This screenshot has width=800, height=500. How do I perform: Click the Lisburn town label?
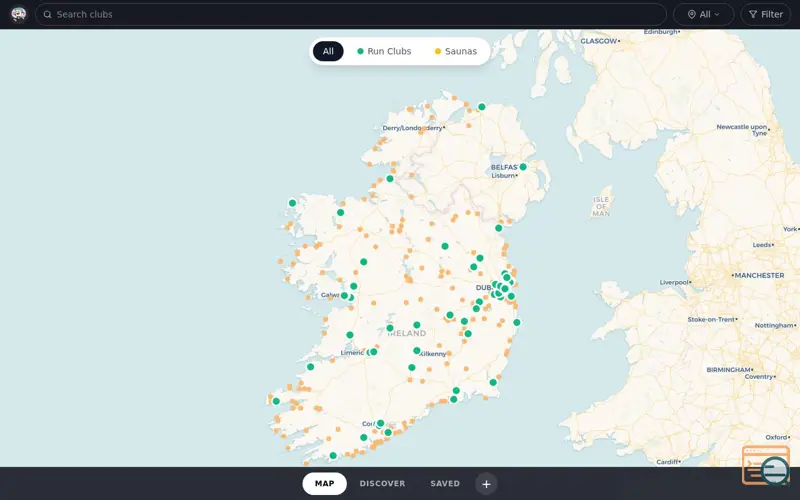pyautogui.click(x=503, y=175)
